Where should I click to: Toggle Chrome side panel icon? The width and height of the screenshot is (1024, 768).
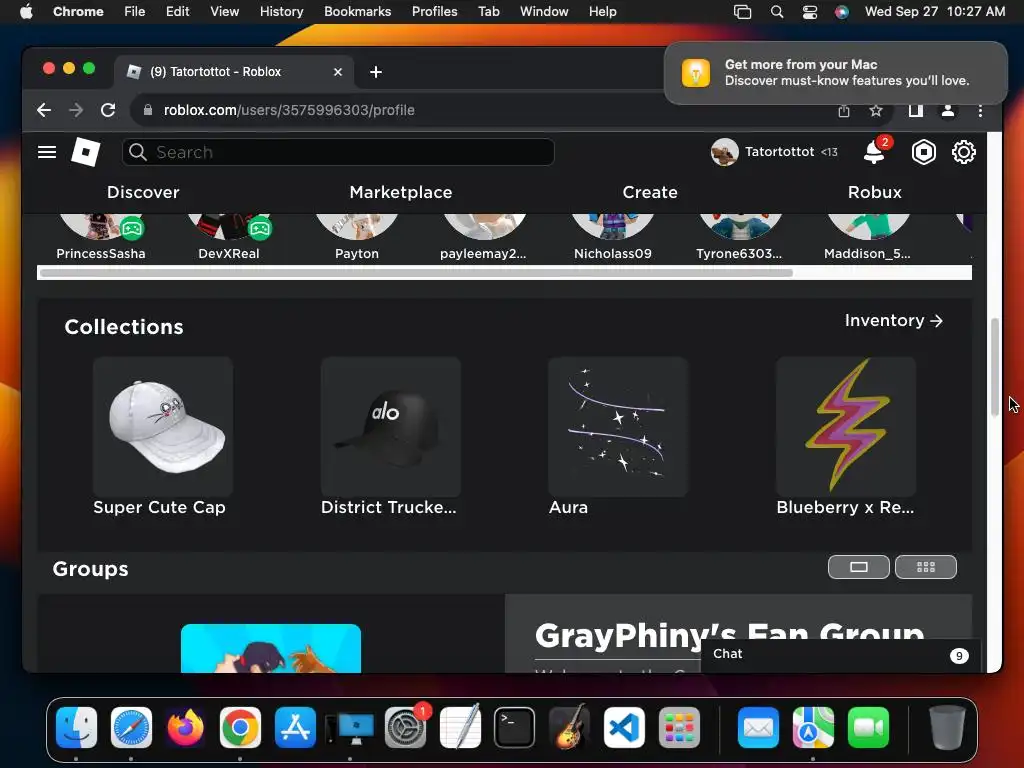point(916,110)
